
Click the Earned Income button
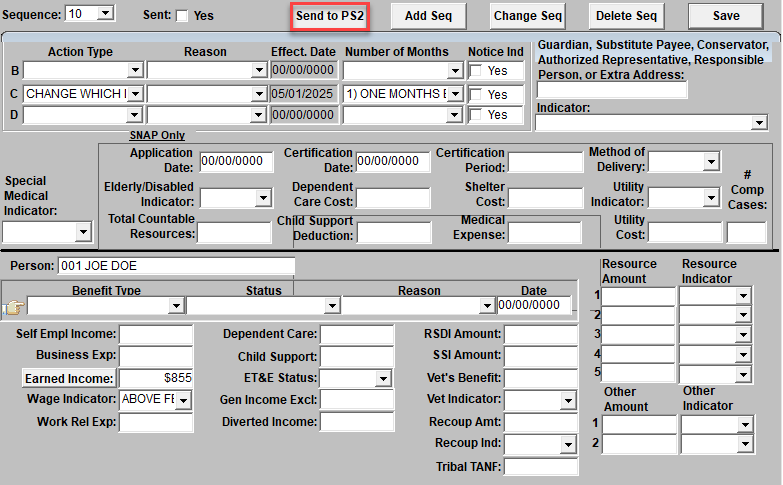point(69,379)
